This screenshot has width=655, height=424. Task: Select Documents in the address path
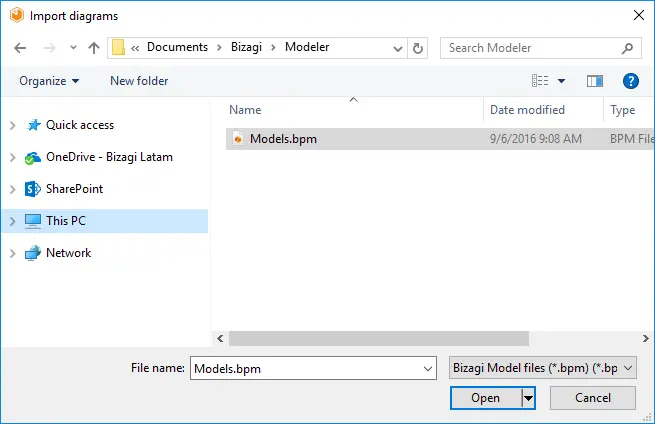(177, 47)
